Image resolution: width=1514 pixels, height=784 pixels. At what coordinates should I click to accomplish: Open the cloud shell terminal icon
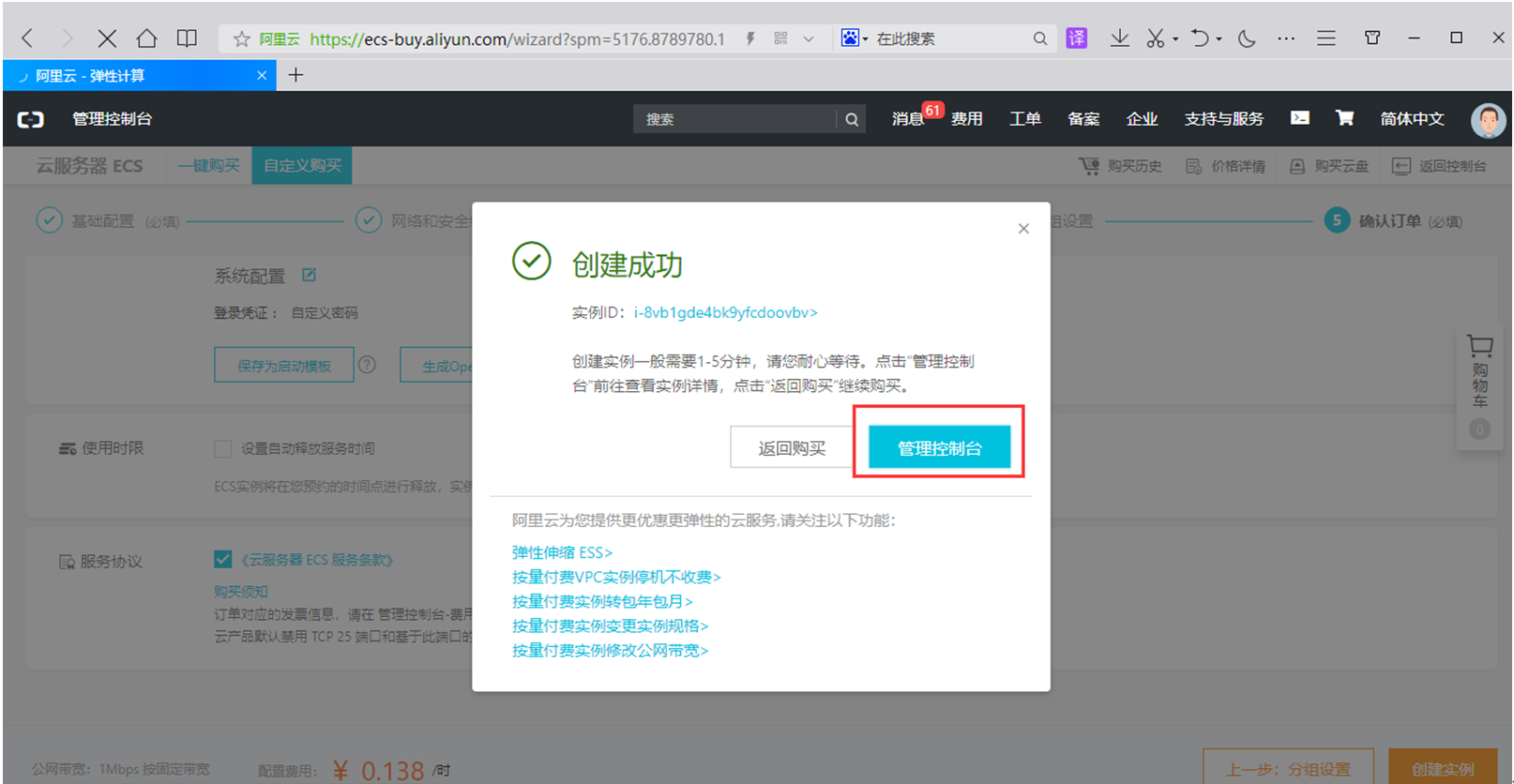pyautogui.click(x=1299, y=118)
